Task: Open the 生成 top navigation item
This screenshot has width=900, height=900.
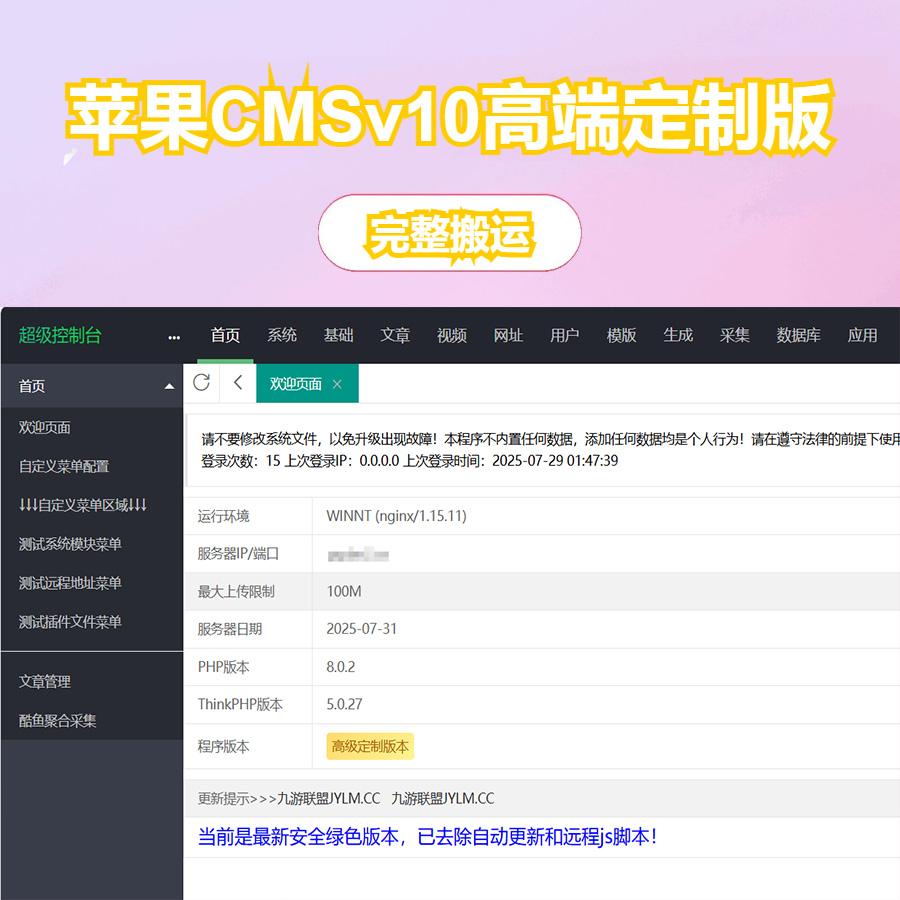Action: pyautogui.click(x=678, y=335)
